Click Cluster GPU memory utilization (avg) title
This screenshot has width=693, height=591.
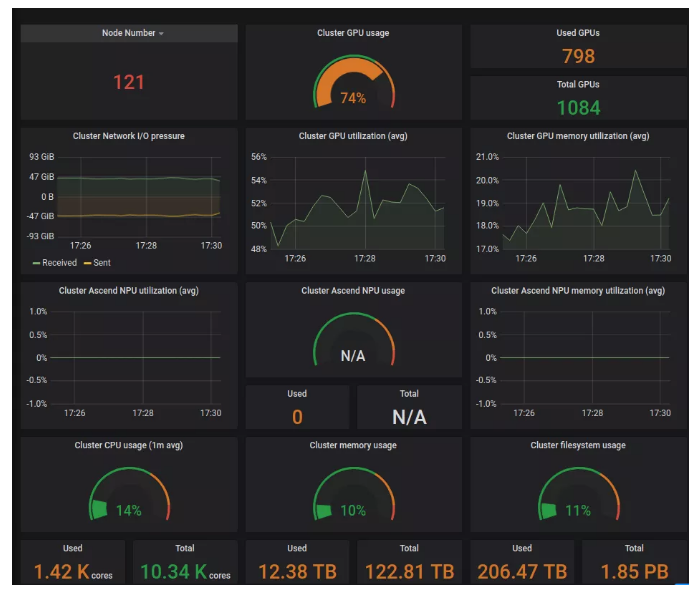click(x=578, y=136)
